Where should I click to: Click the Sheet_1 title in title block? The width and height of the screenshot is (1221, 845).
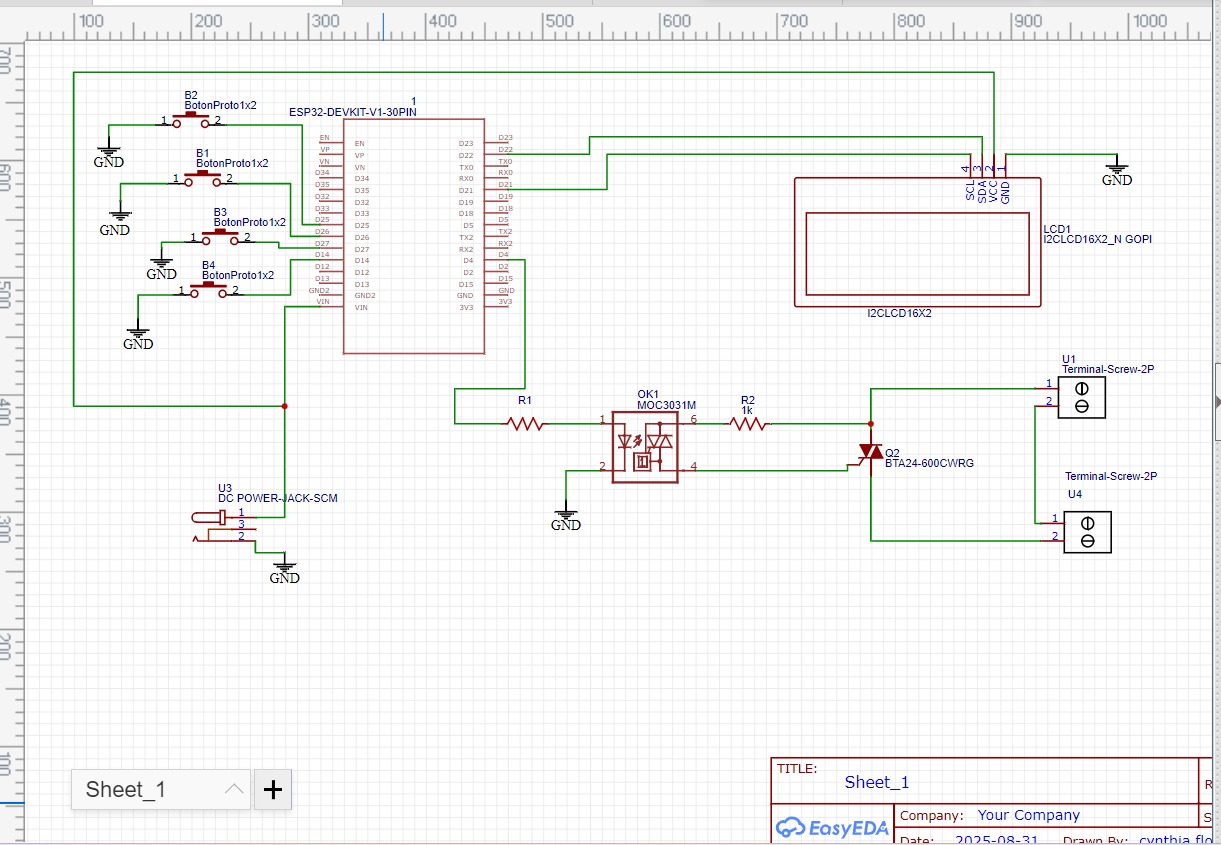(877, 782)
